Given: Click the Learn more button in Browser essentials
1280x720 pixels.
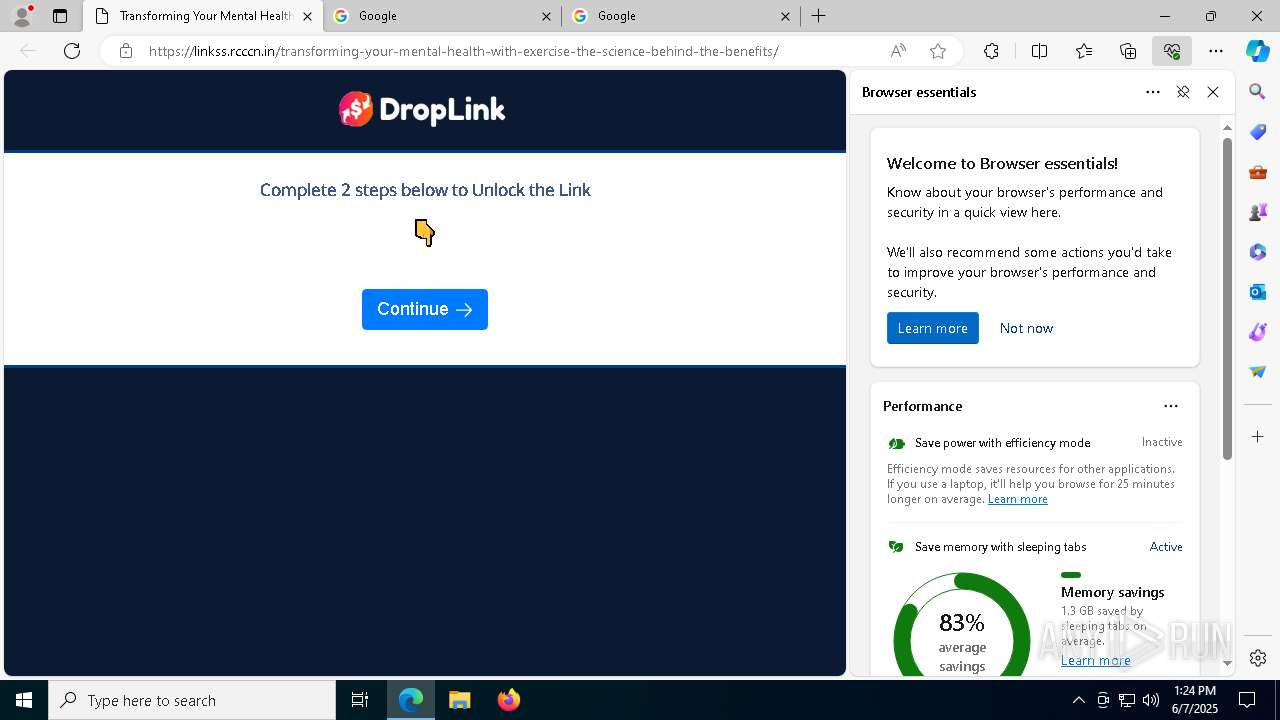Looking at the screenshot, I should coord(932,328).
